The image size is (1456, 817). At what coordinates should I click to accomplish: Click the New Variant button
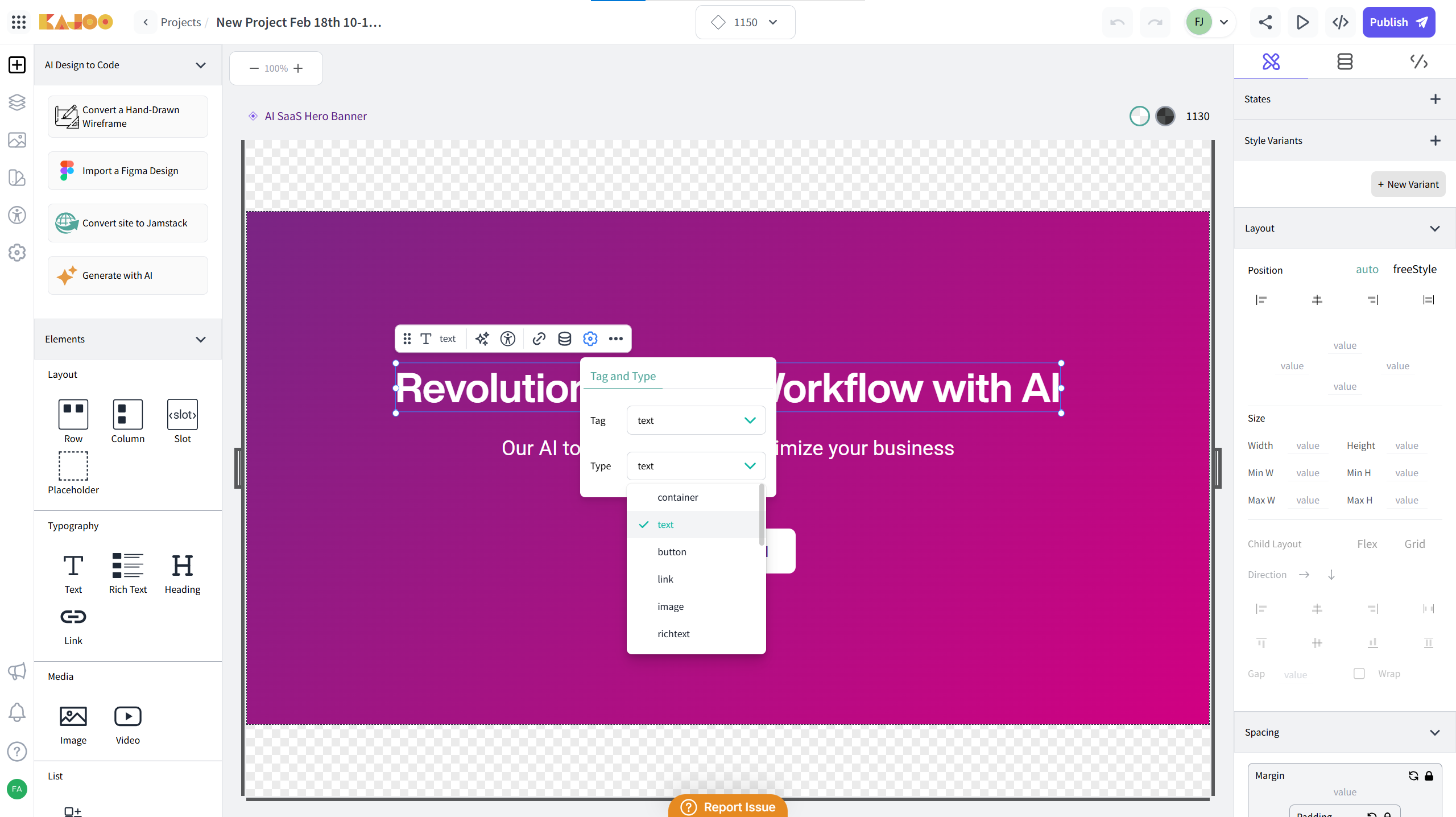[x=1408, y=184]
